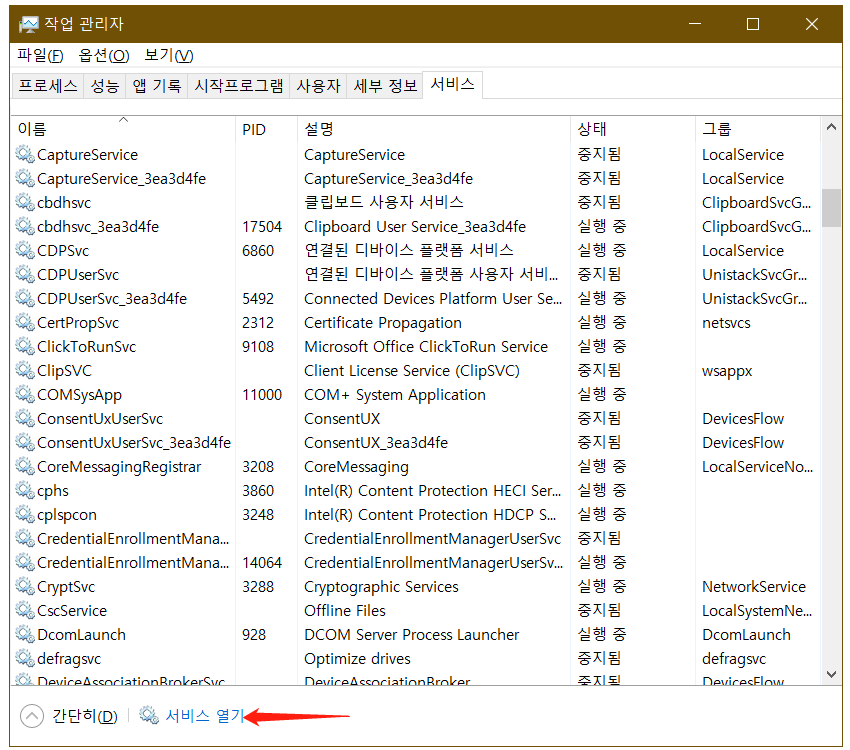Click the CDPSvc service icon
Screen dimensions: 850x750
pyautogui.click(x=24, y=250)
